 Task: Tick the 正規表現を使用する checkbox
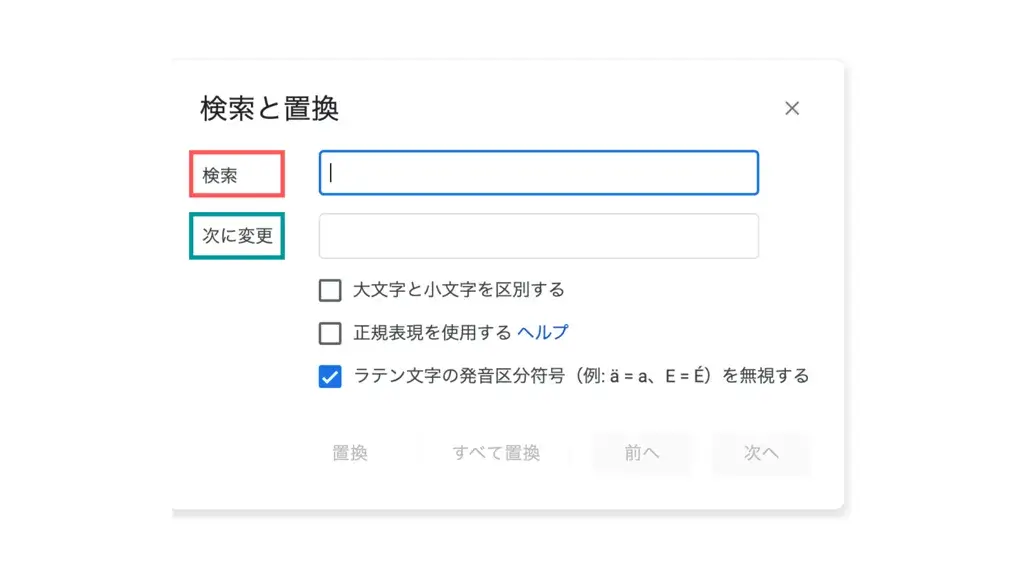pyautogui.click(x=330, y=333)
